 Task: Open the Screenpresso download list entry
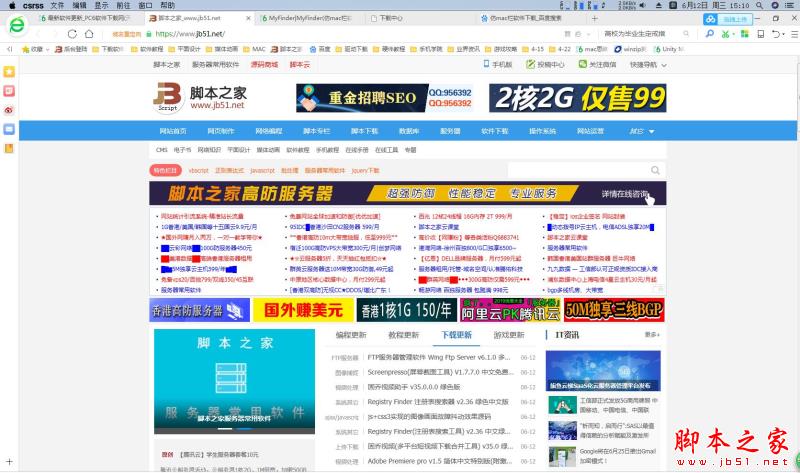(440, 372)
